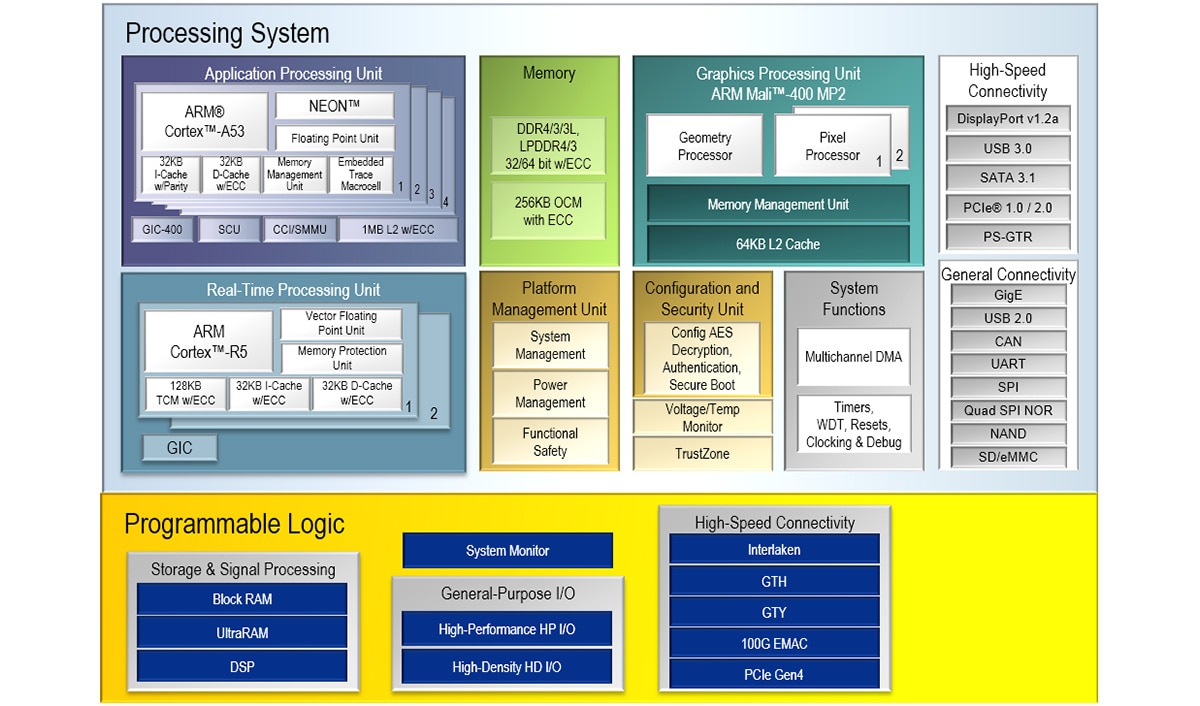
Task: Select the NEON block
Action: pos(334,106)
